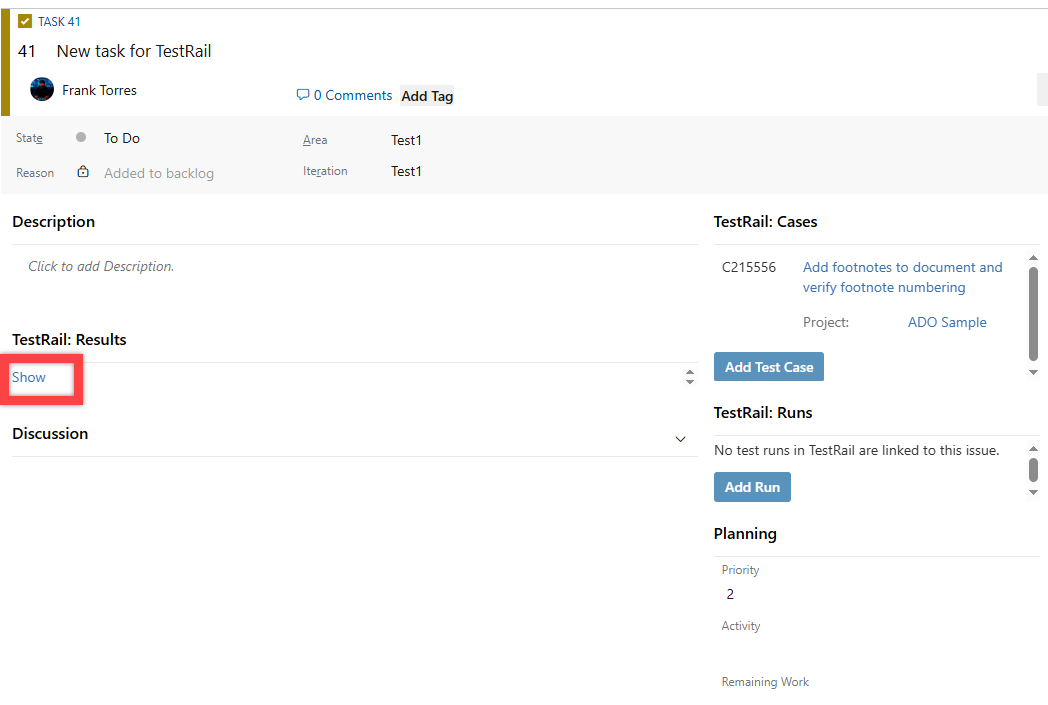Click the Description section heading
The width and height of the screenshot is (1048, 705).
tap(53, 222)
